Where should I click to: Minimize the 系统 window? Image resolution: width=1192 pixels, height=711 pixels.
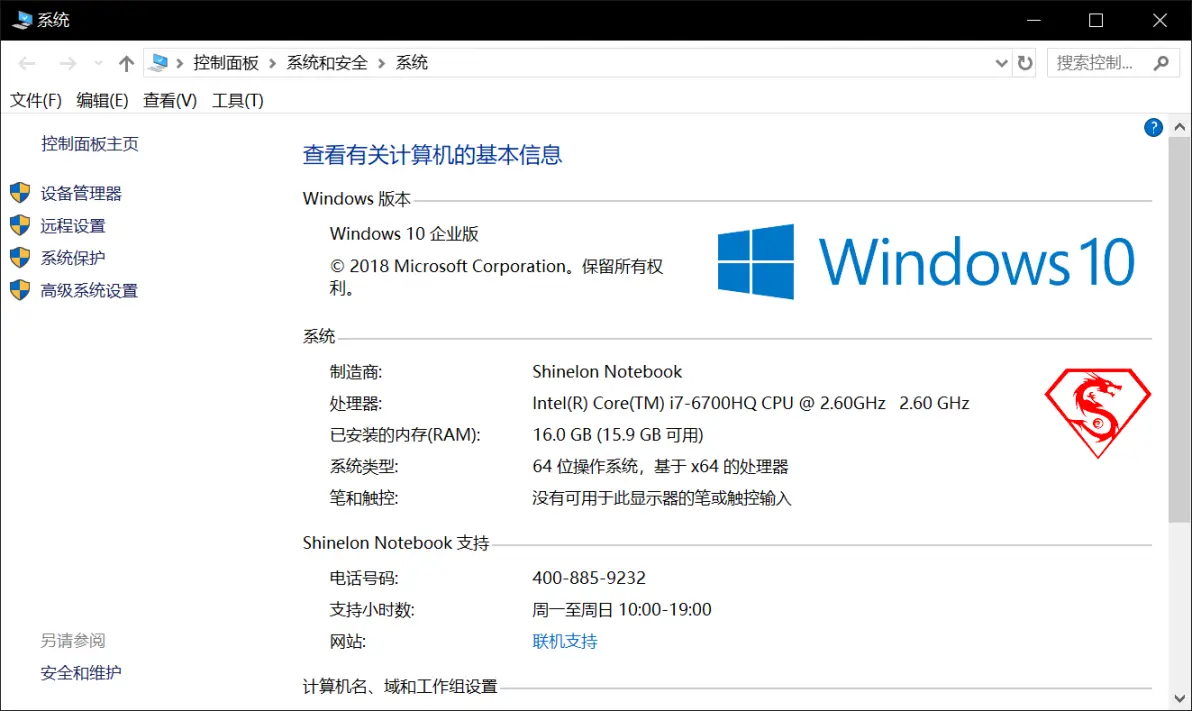tap(1034, 20)
